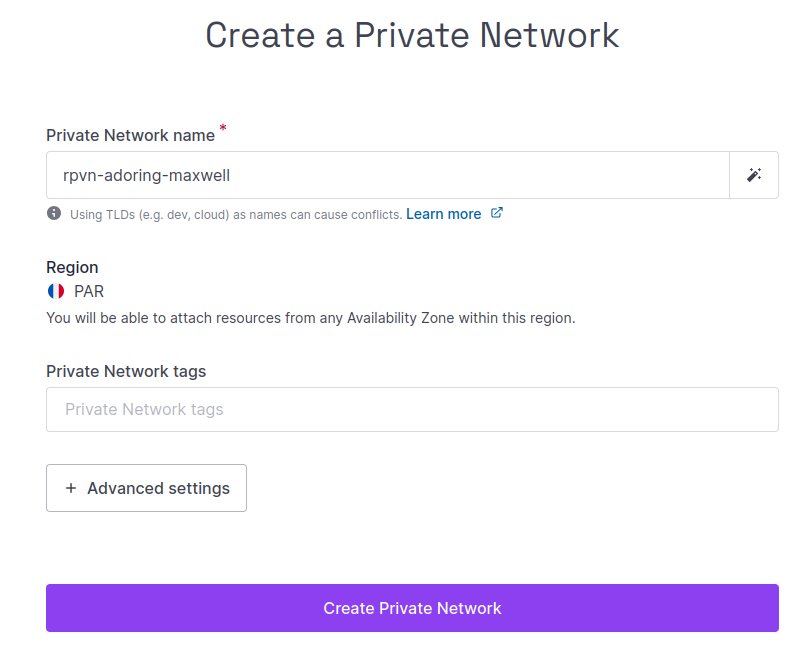This screenshot has width=812, height=655.
Task: Click the required asterisk on the name label
Action: pos(222,128)
